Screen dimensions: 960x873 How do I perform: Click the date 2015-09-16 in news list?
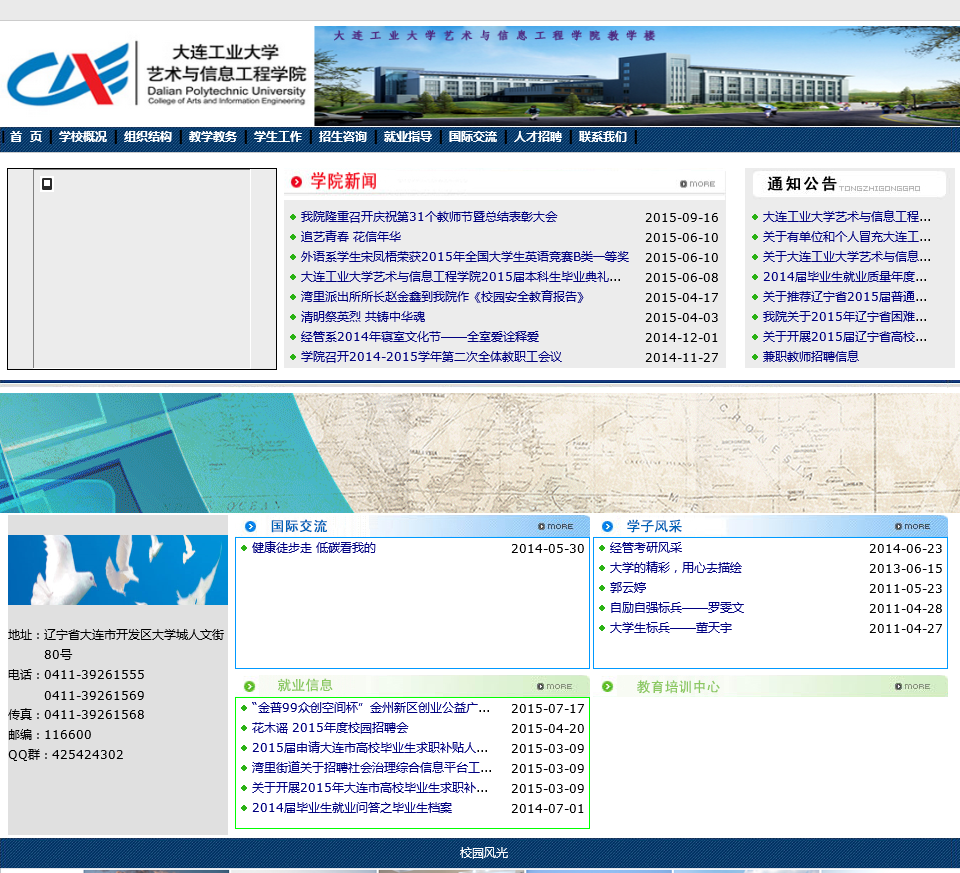[681, 218]
